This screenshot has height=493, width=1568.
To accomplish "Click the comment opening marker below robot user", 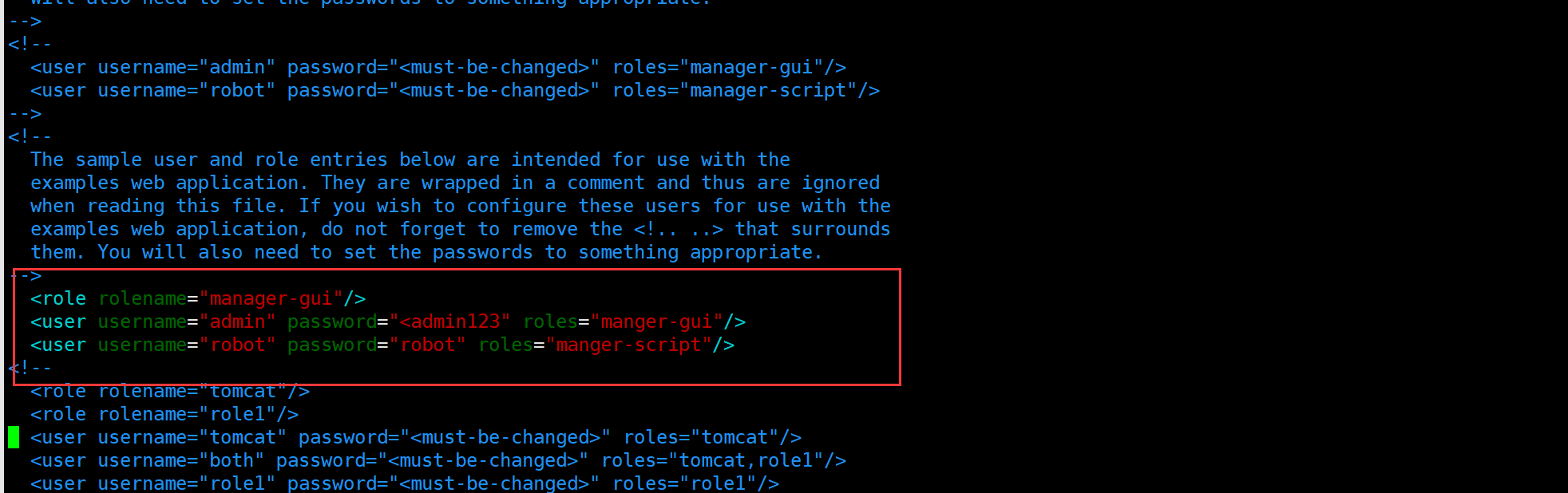I will pos(30,368).
